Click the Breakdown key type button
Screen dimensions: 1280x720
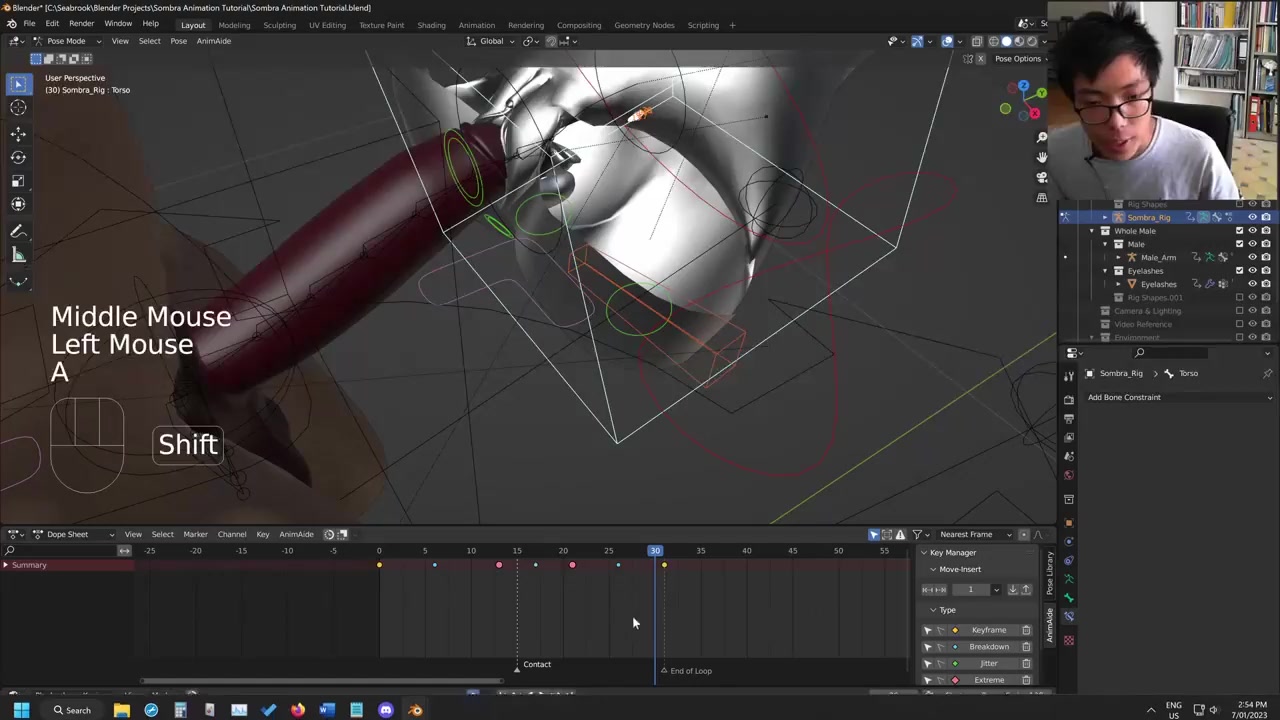pos(988,647)
